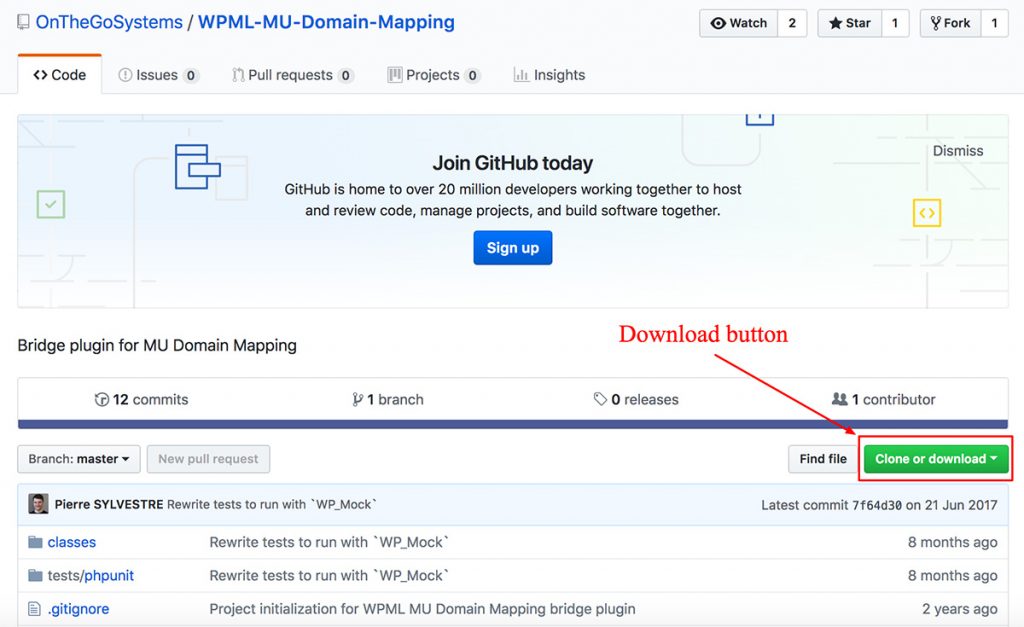Click the New pull request button
This screenshot has width=1024, height=627.
click(x=208, y=459)
